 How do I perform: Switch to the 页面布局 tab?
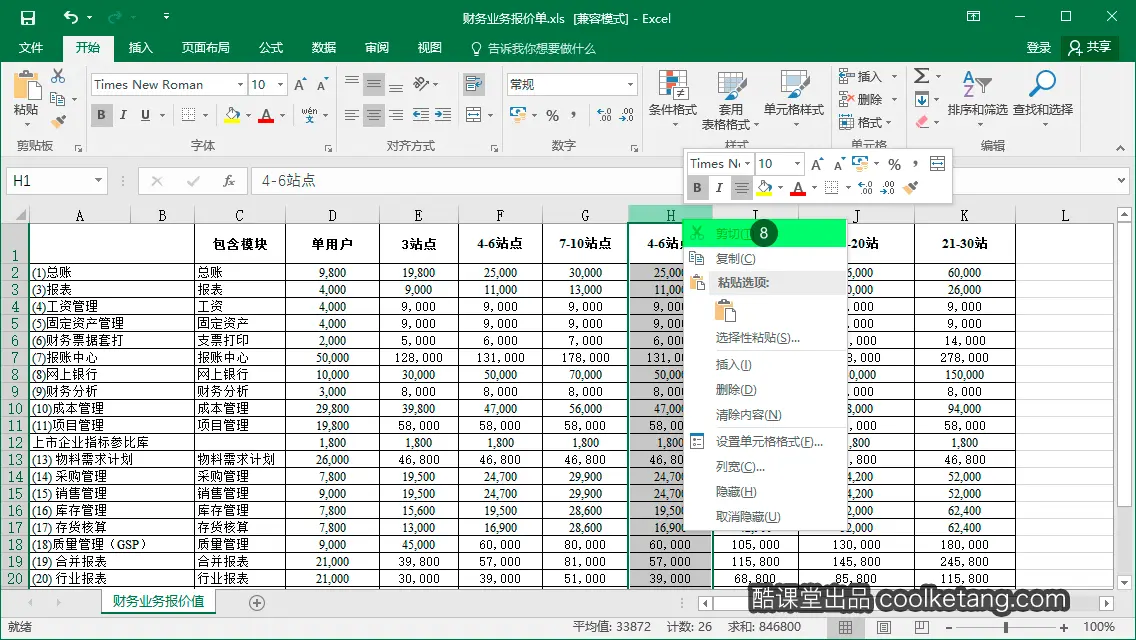pos(205,48)
